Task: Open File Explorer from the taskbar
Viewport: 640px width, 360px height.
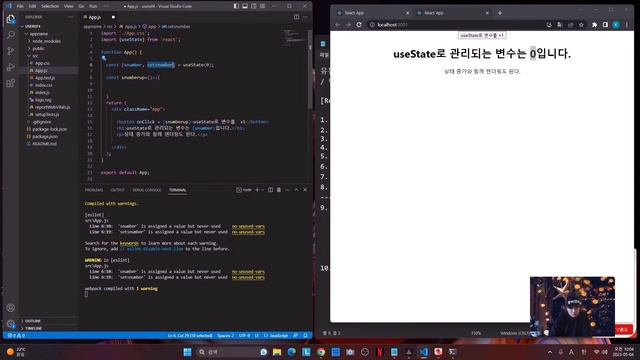Action: coord(277,352)
